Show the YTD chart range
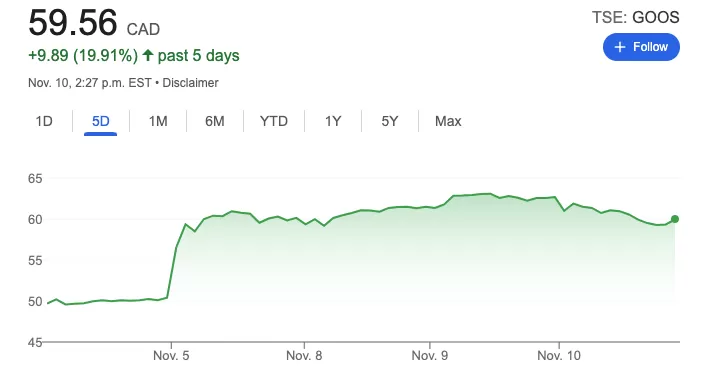715x373 pixels. [274, 121]
